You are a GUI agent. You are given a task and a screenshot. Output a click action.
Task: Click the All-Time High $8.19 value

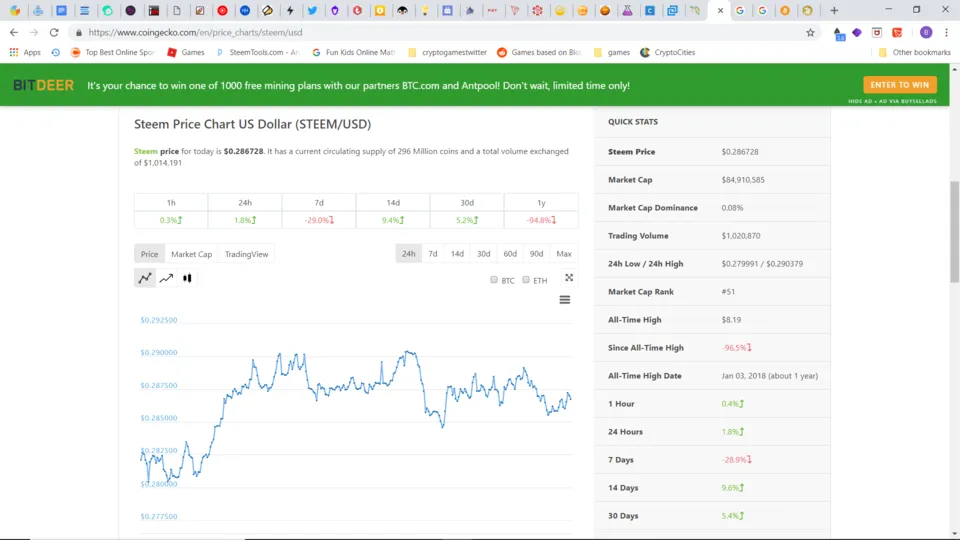[731, 320]
